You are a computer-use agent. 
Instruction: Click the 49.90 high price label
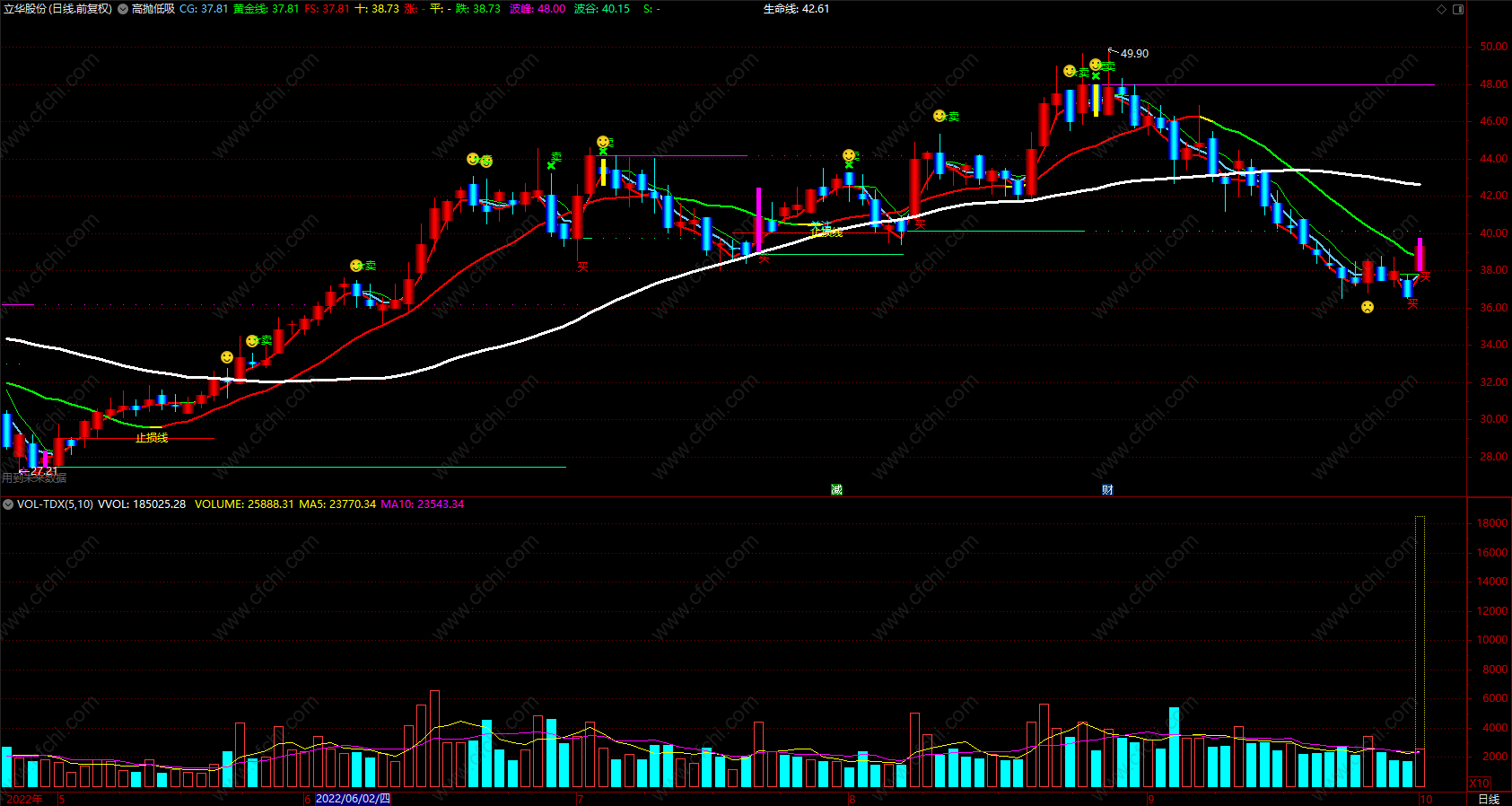click(x=1134, y=54)
